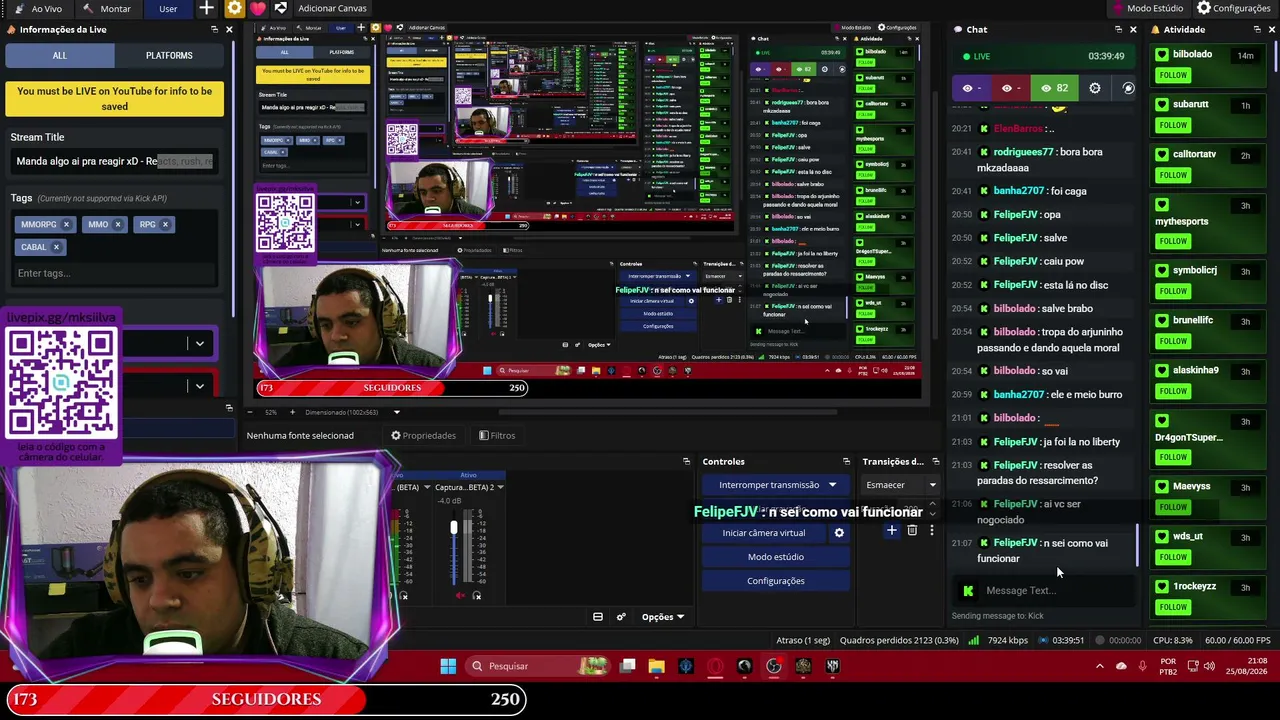
Task: Click Configurações in the Controles dock
Action: (x=776, y=581)
